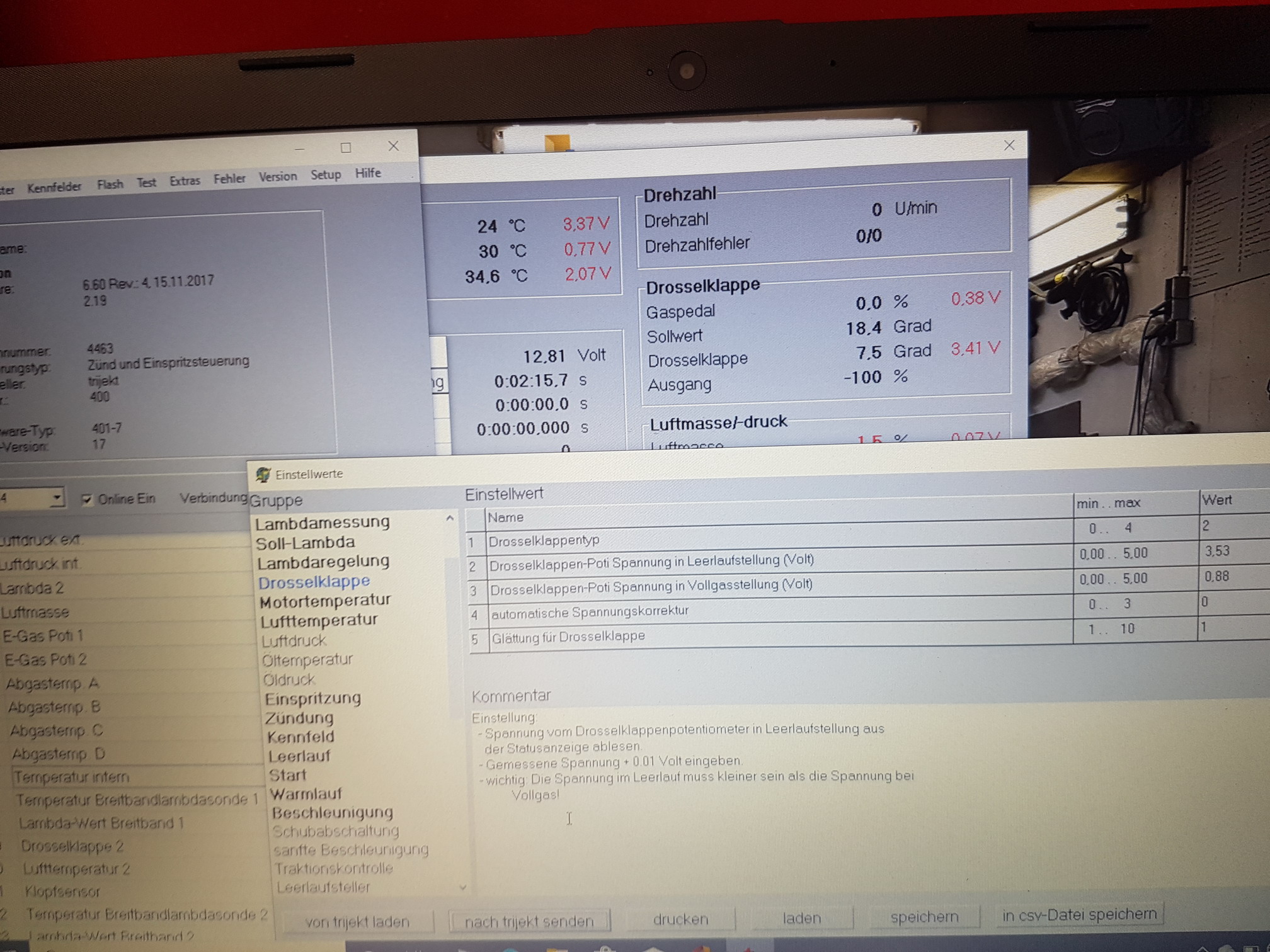
Task: Minimize the trijekt main window
Action: (299, 149)
